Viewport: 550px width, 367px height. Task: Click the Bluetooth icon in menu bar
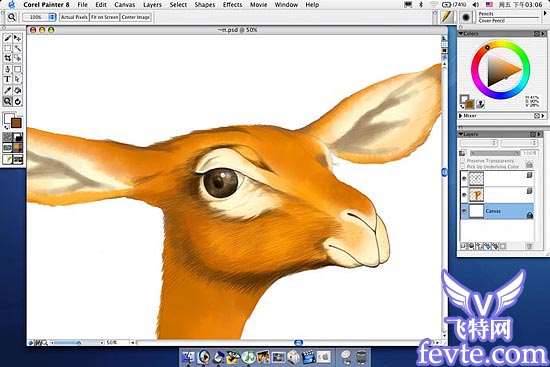421,5
